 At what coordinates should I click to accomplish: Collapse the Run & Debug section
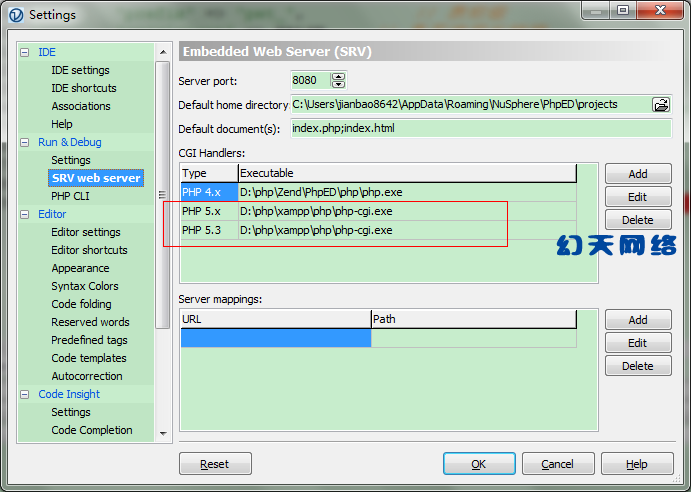25,142
